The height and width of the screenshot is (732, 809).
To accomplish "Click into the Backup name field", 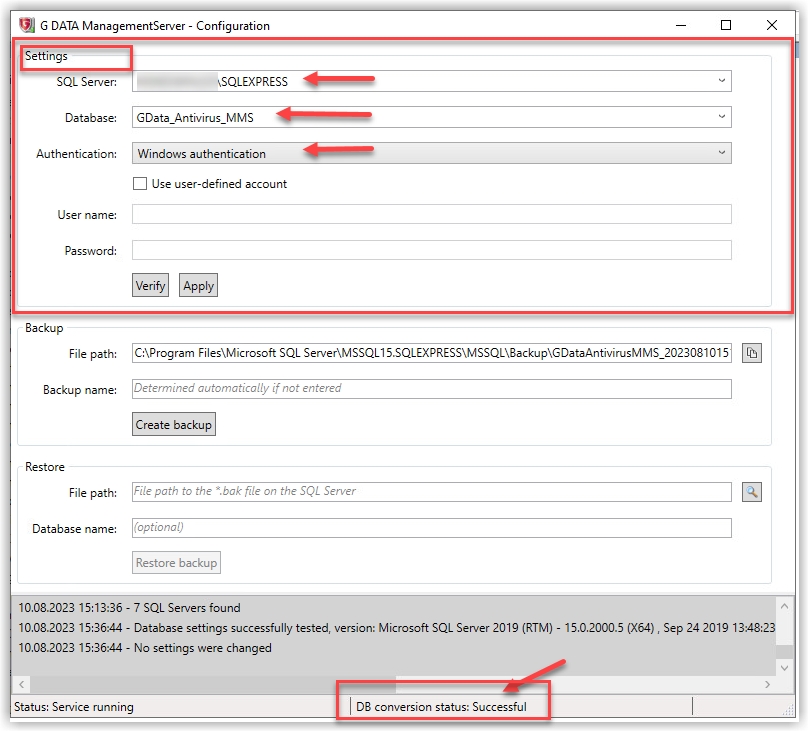I will click(431, 389).
